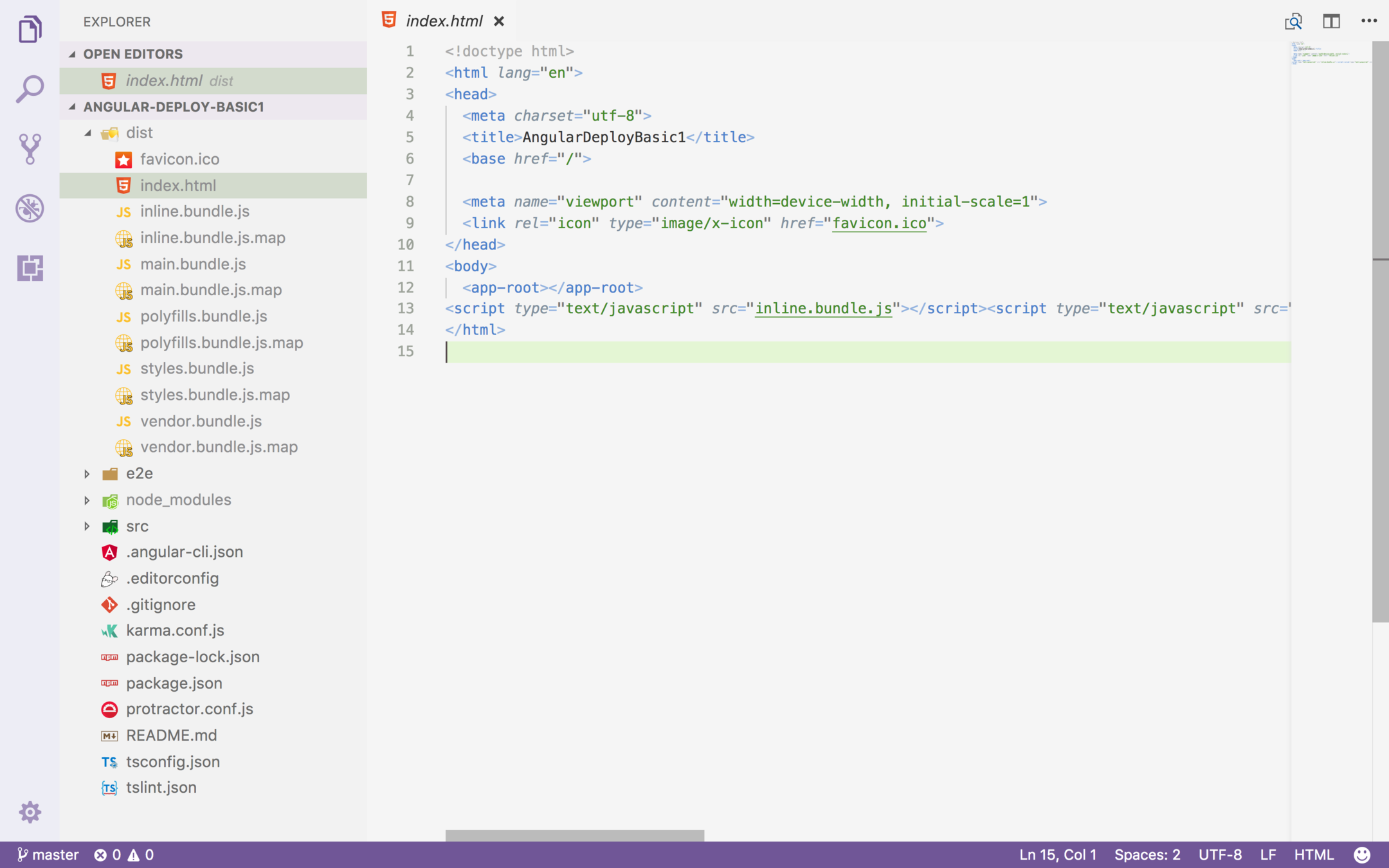Close the index.html editor tab
1389x868 pixels.
coord(498,21)
